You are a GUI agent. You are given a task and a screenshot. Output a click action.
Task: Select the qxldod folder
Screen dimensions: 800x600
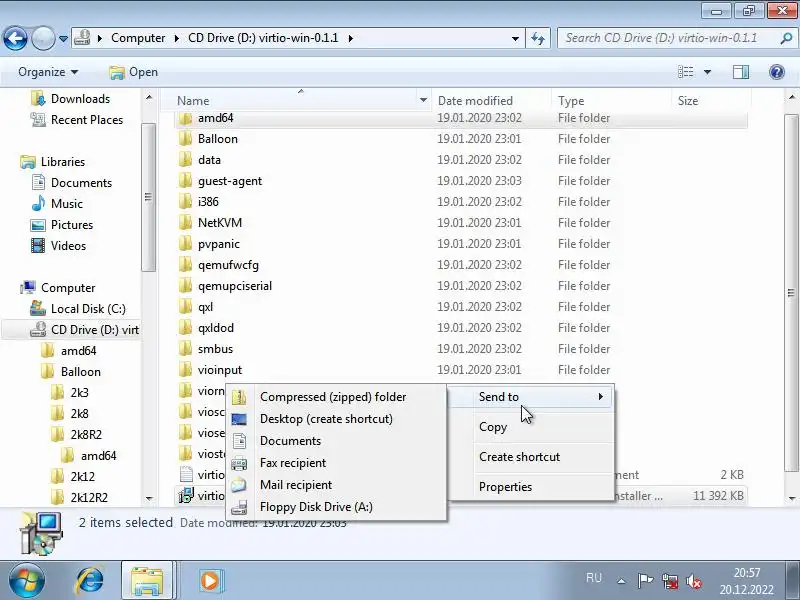(216, 328)
